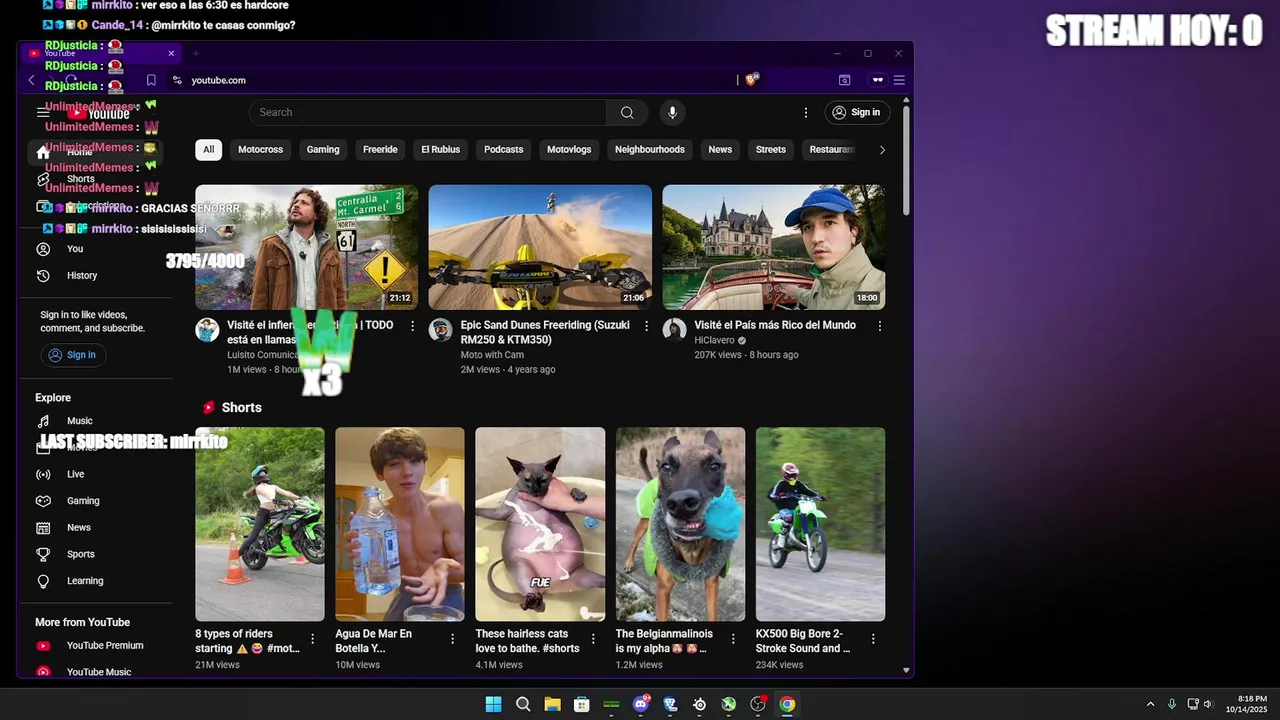Open Live under Explore

coord(96,474)
